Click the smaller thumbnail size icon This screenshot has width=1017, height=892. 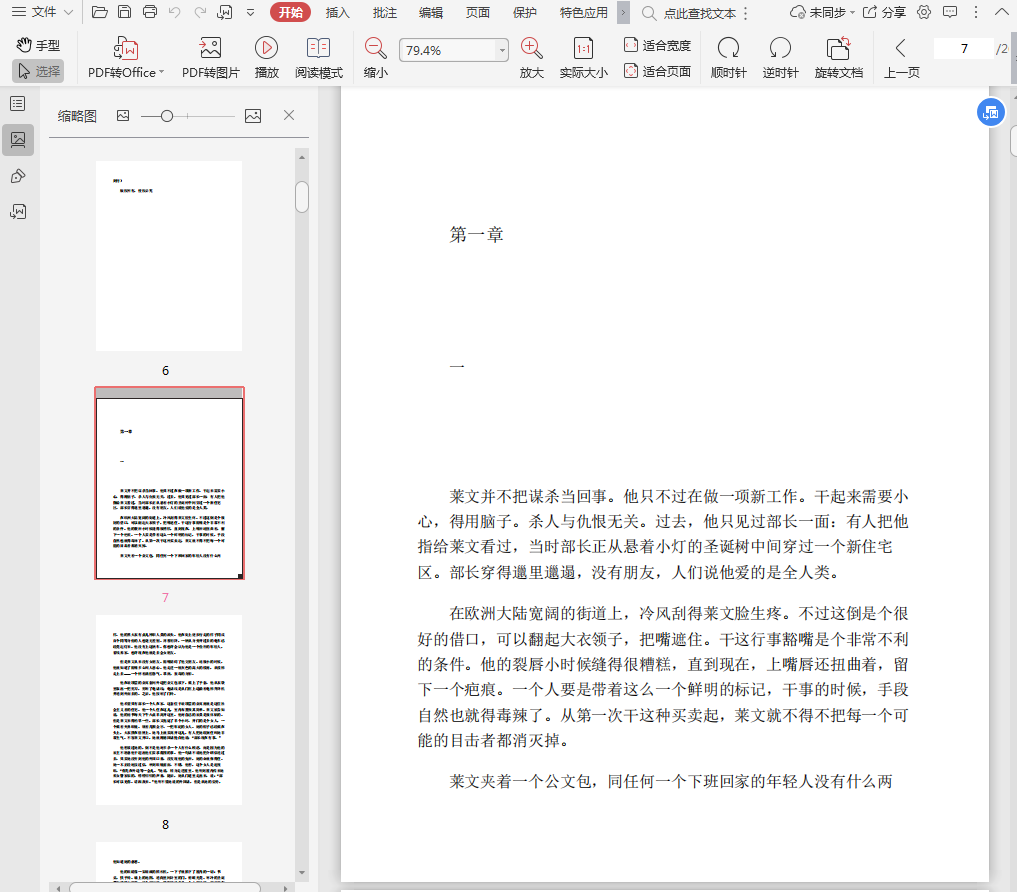point(123,115)
